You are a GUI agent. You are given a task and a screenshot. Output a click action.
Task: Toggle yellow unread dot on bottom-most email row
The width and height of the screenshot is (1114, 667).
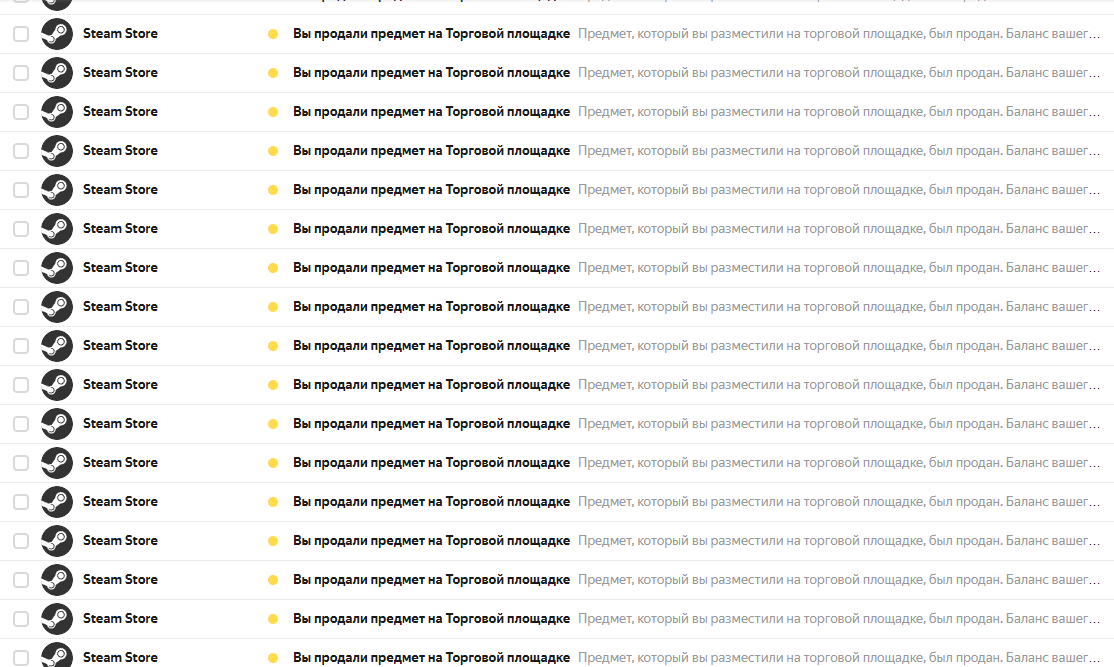coord(273,658)
